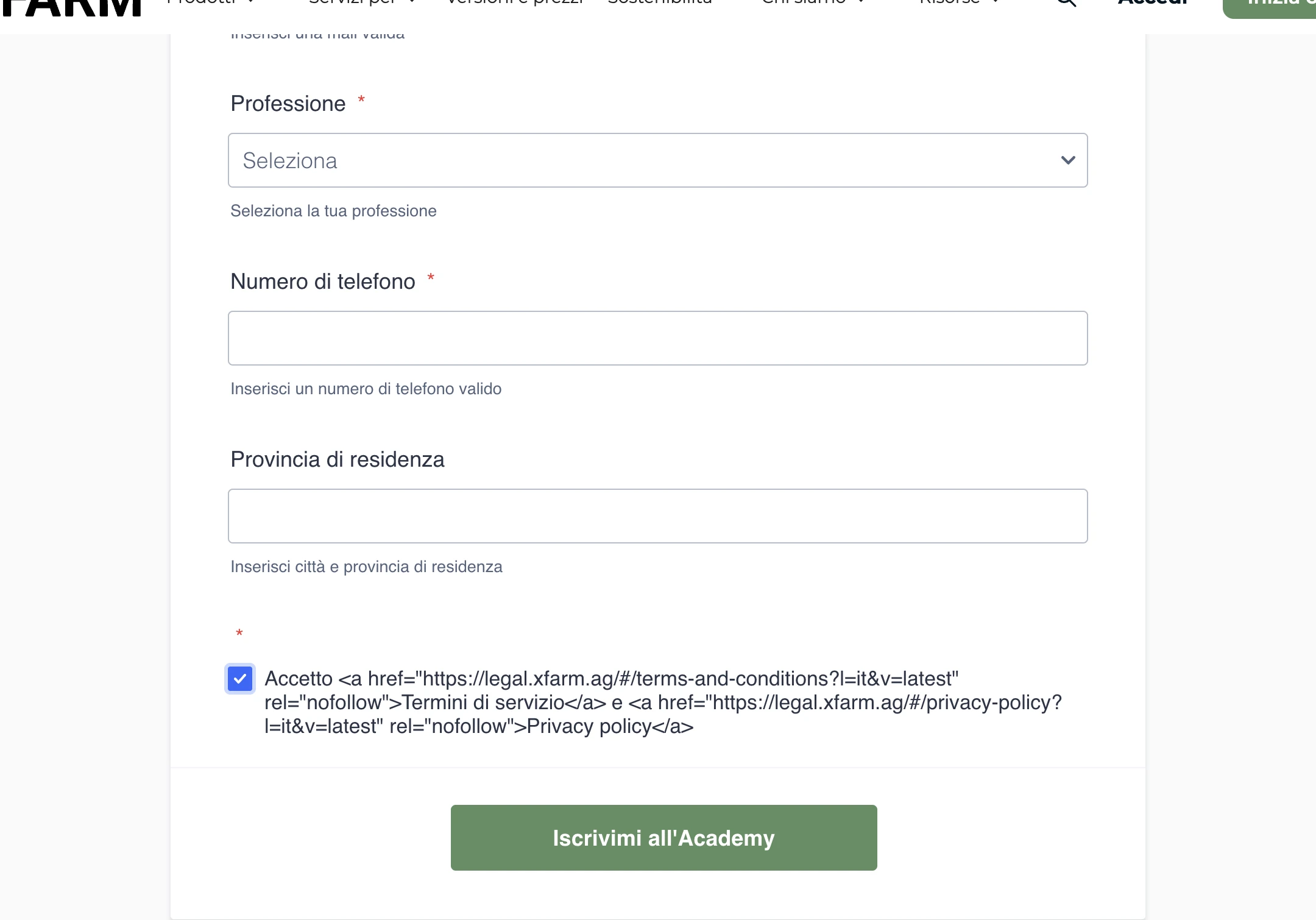Click the Iscrivimi all'Academy button
Screen dimensions: 1316x920
(x=663, y=838)
